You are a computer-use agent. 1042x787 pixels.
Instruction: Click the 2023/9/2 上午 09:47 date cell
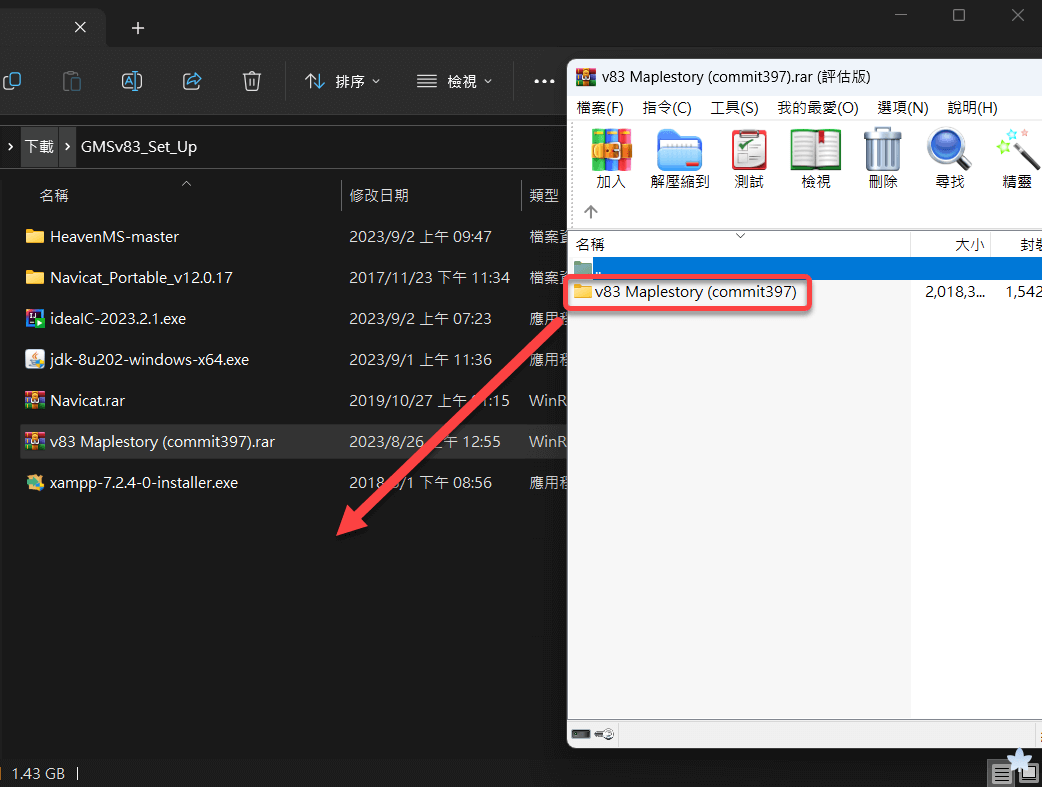[x=420, y=237]
